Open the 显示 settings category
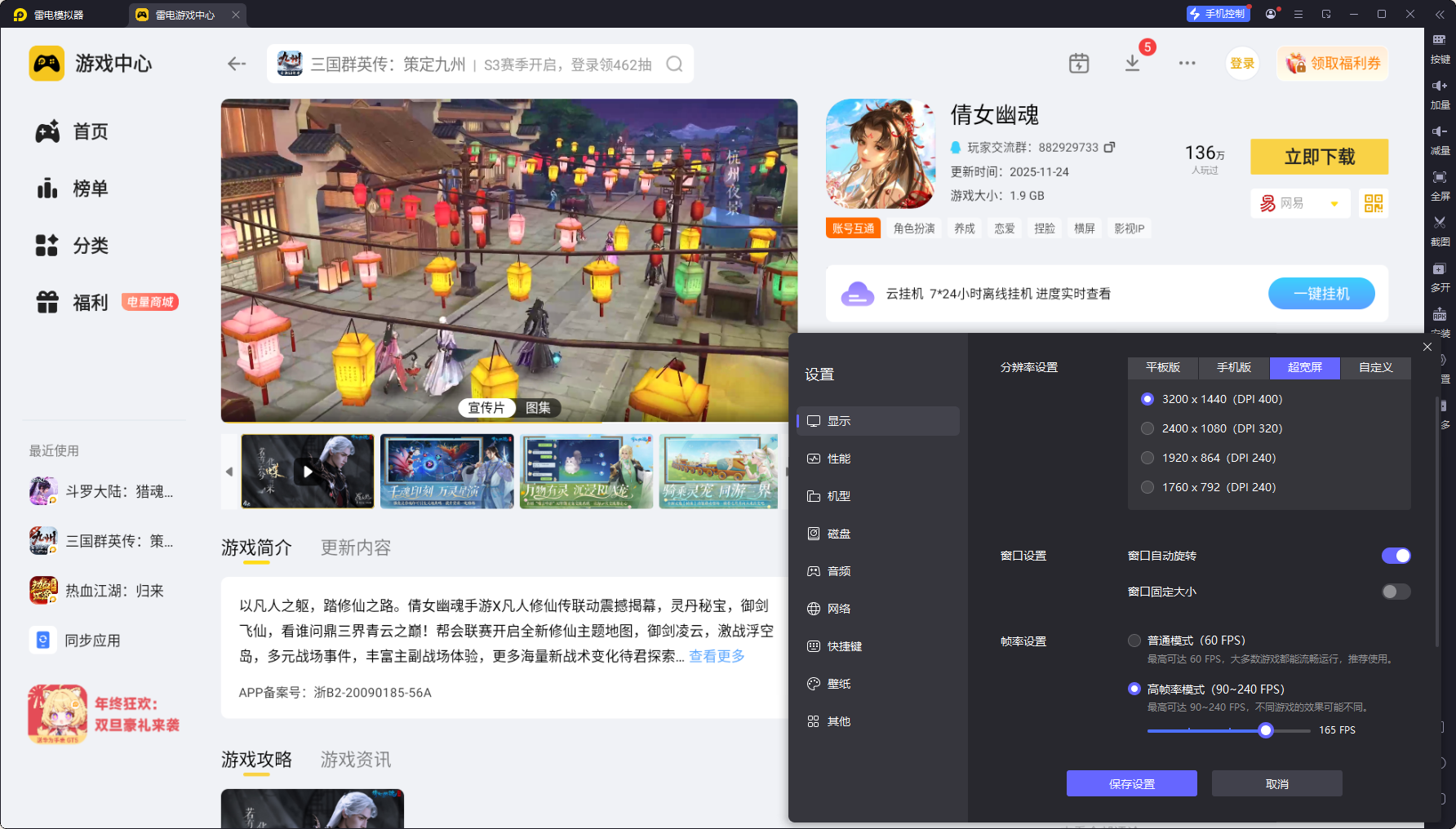1456x829 pixels. (x=878, y=421)
